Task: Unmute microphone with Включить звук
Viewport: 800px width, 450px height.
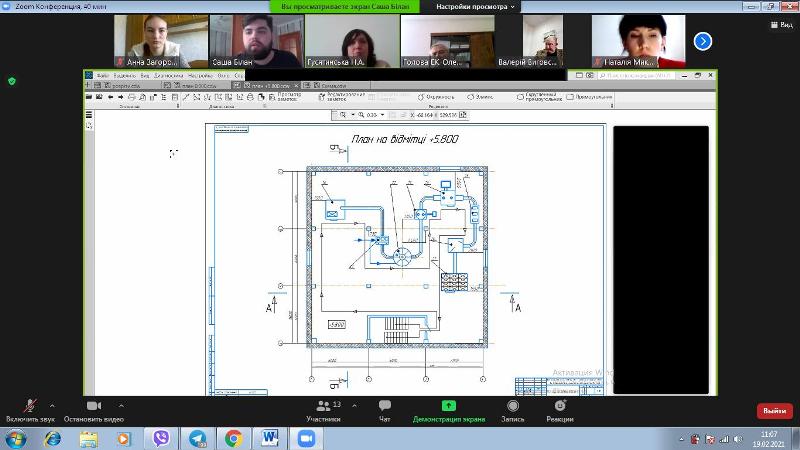Action: click(30, 411)
